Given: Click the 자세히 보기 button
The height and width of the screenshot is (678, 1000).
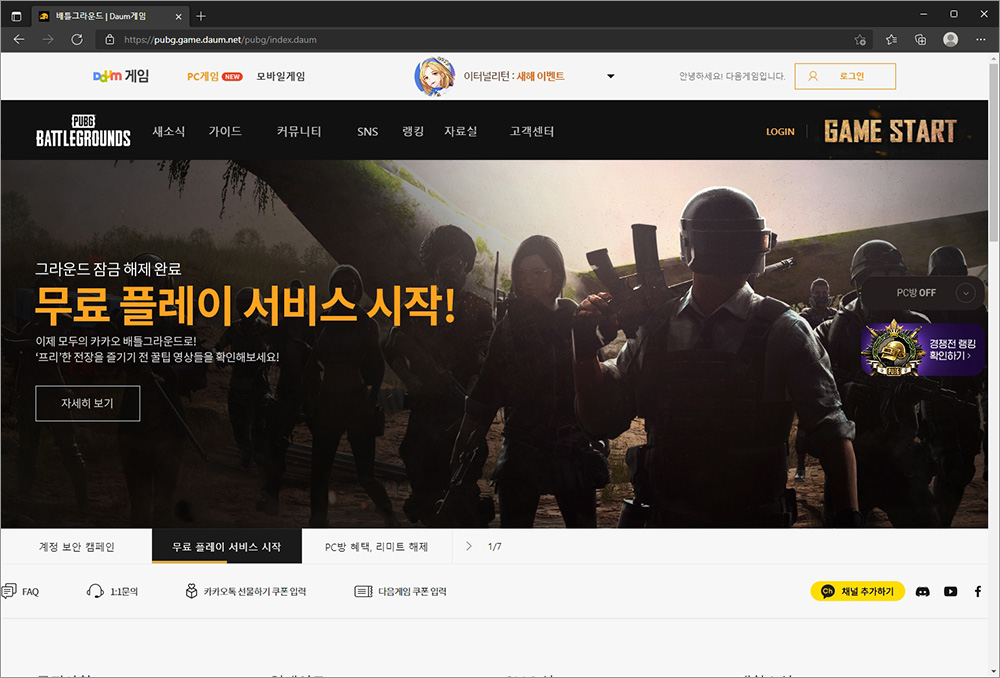Looking at the screenshot, I should tap(87, 403).
